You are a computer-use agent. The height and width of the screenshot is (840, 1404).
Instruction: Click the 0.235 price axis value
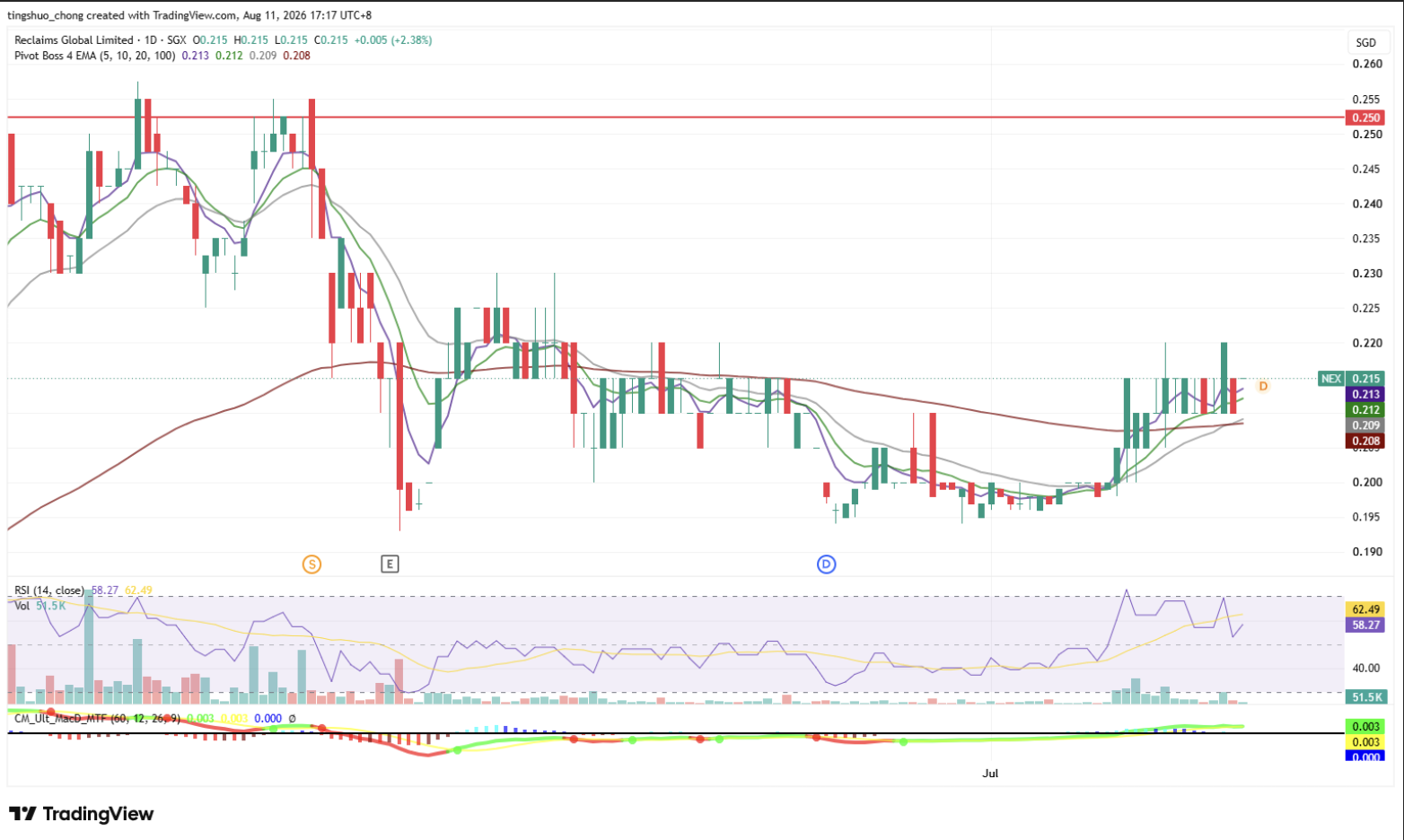coord(1367,239)
